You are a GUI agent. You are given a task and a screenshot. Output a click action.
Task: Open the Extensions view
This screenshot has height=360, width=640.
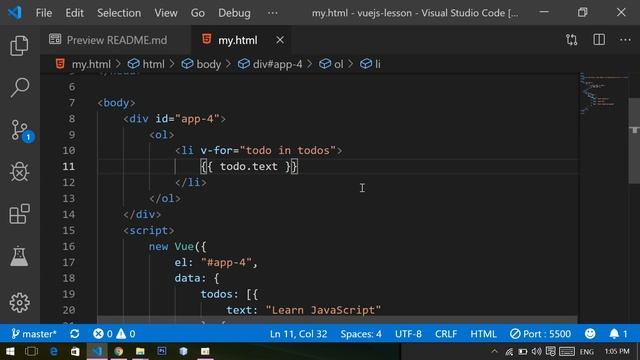point(19,214)
